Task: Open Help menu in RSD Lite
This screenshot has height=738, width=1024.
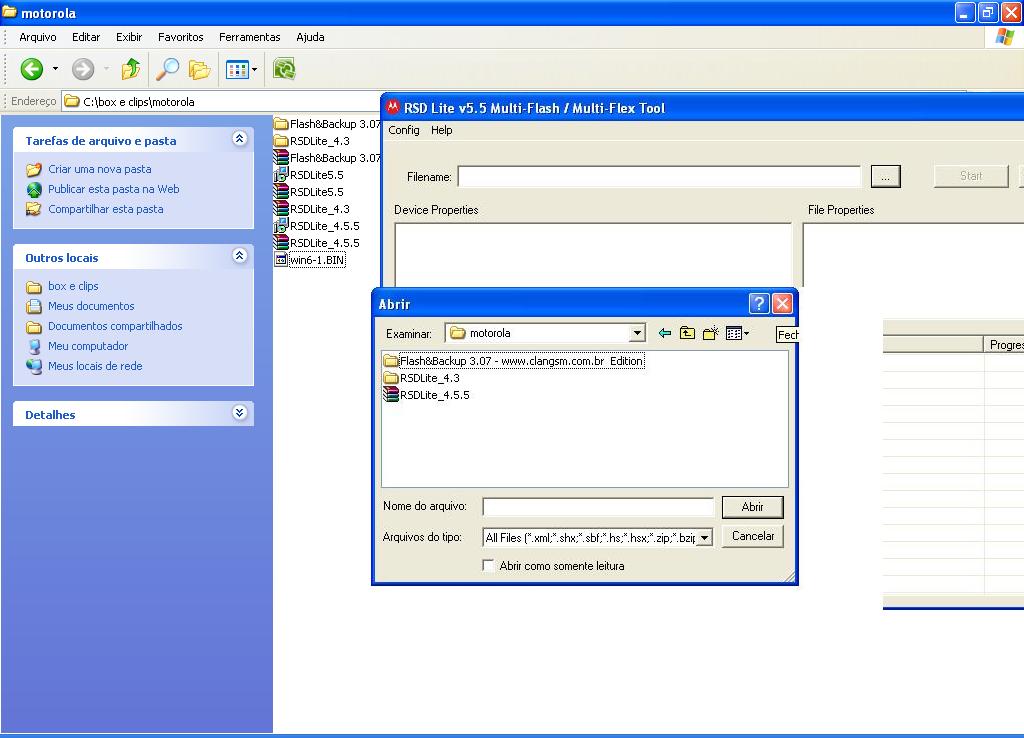Action: click(x=441, y=130)
